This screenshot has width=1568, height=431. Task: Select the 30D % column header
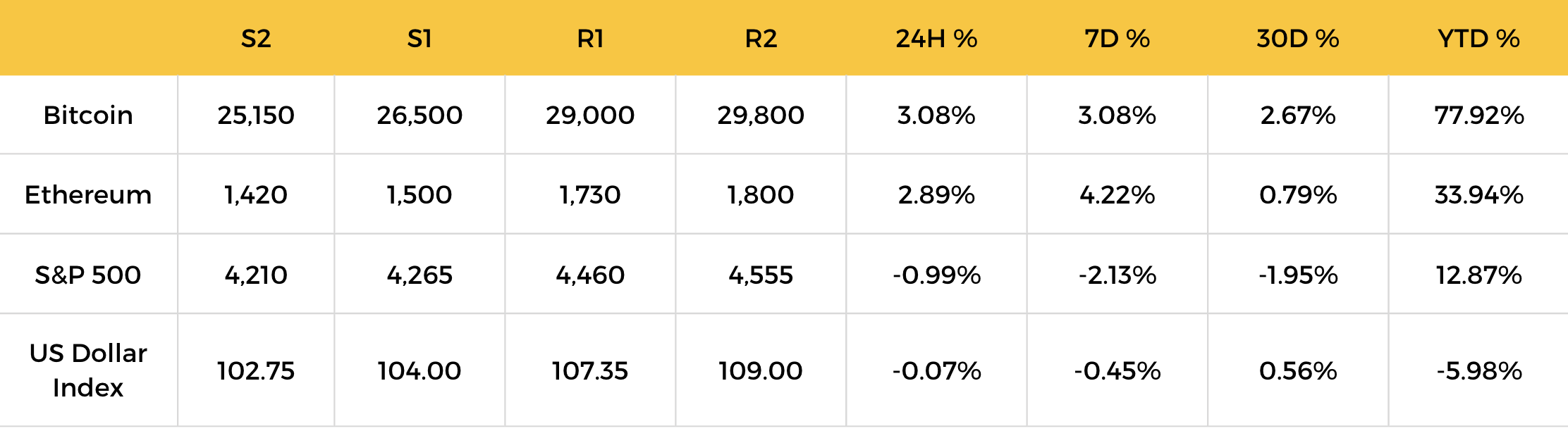[x=1298, y=39]
